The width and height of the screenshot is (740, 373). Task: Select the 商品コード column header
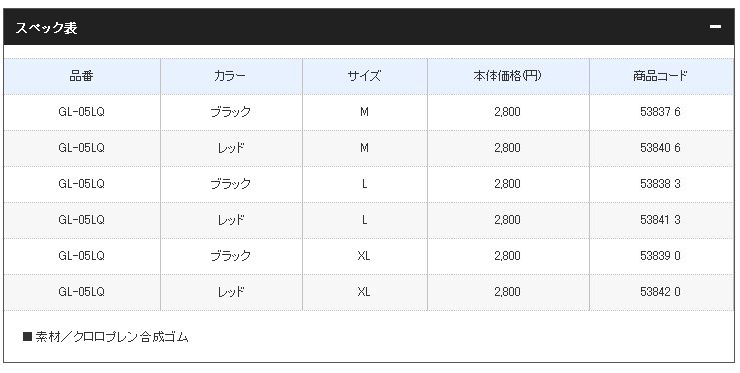660,76
